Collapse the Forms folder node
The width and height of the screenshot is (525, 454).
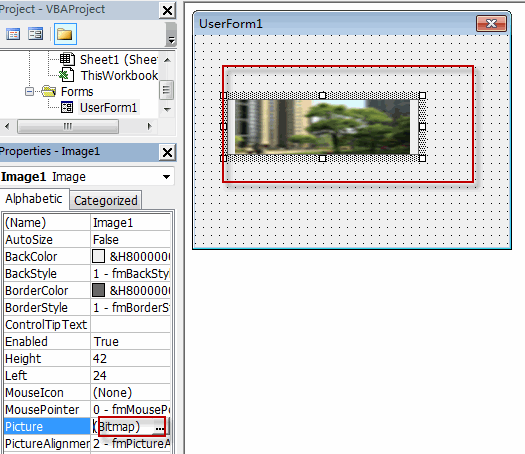point(29,91)
